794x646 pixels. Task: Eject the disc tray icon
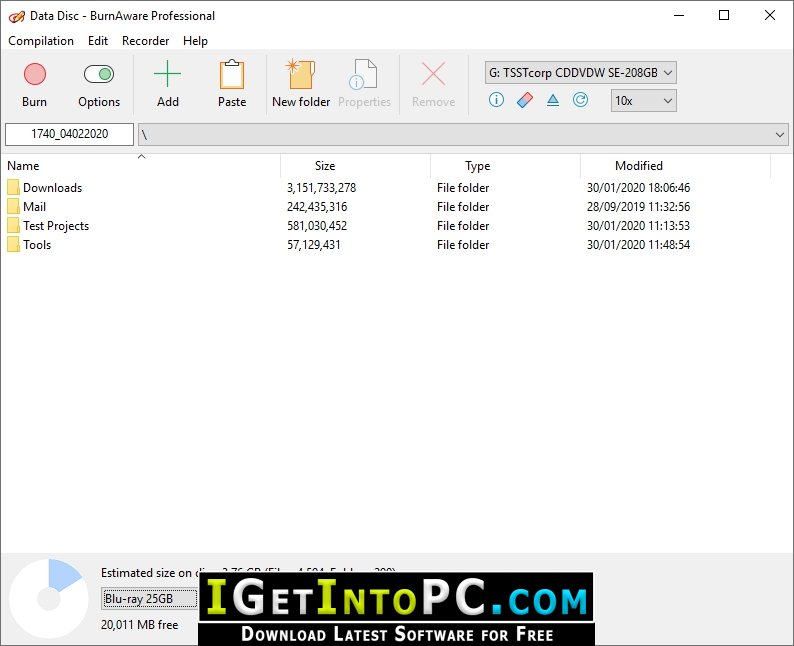(x=553, y=100)
